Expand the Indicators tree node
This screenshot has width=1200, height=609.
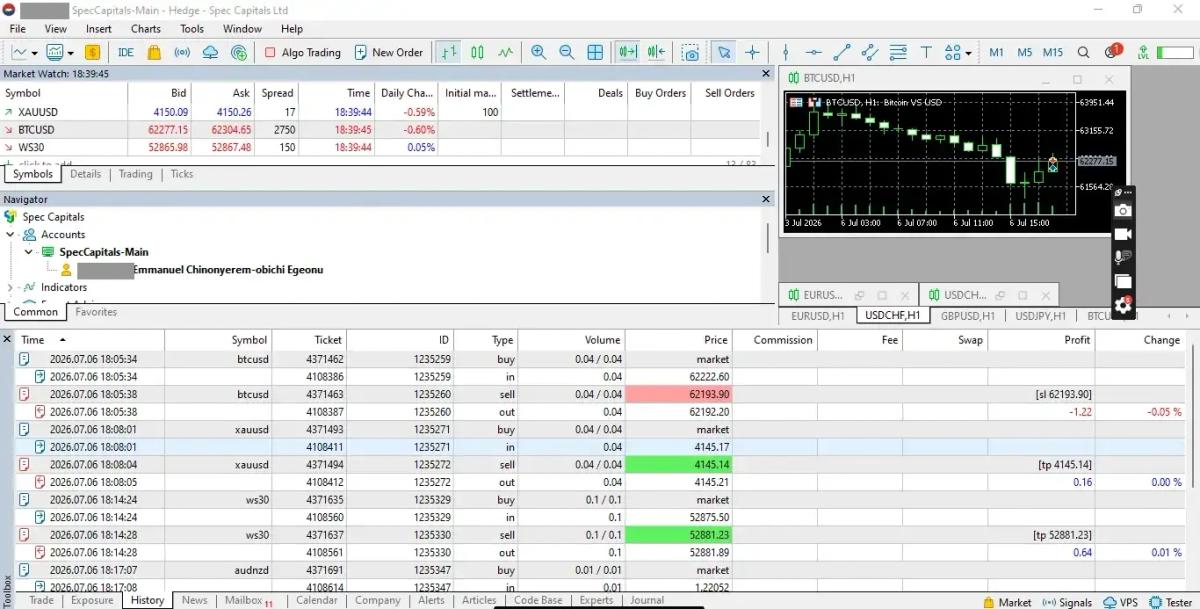(x=11, y=288)
